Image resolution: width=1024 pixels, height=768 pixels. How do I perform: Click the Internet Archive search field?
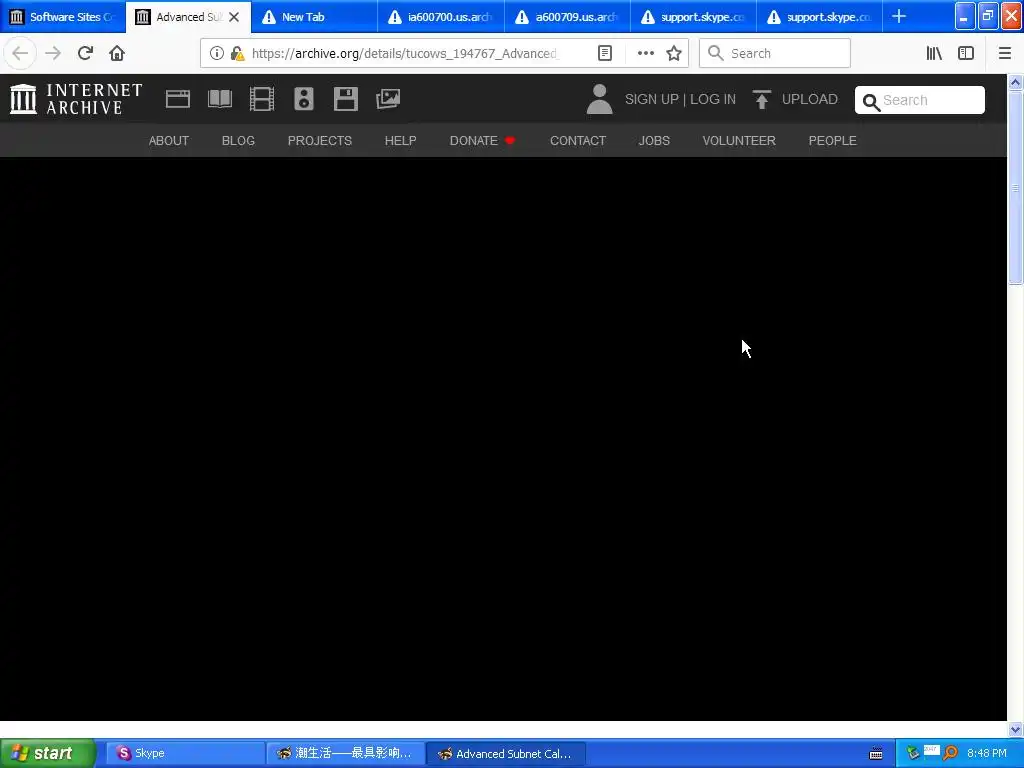[x=920, y=100]
